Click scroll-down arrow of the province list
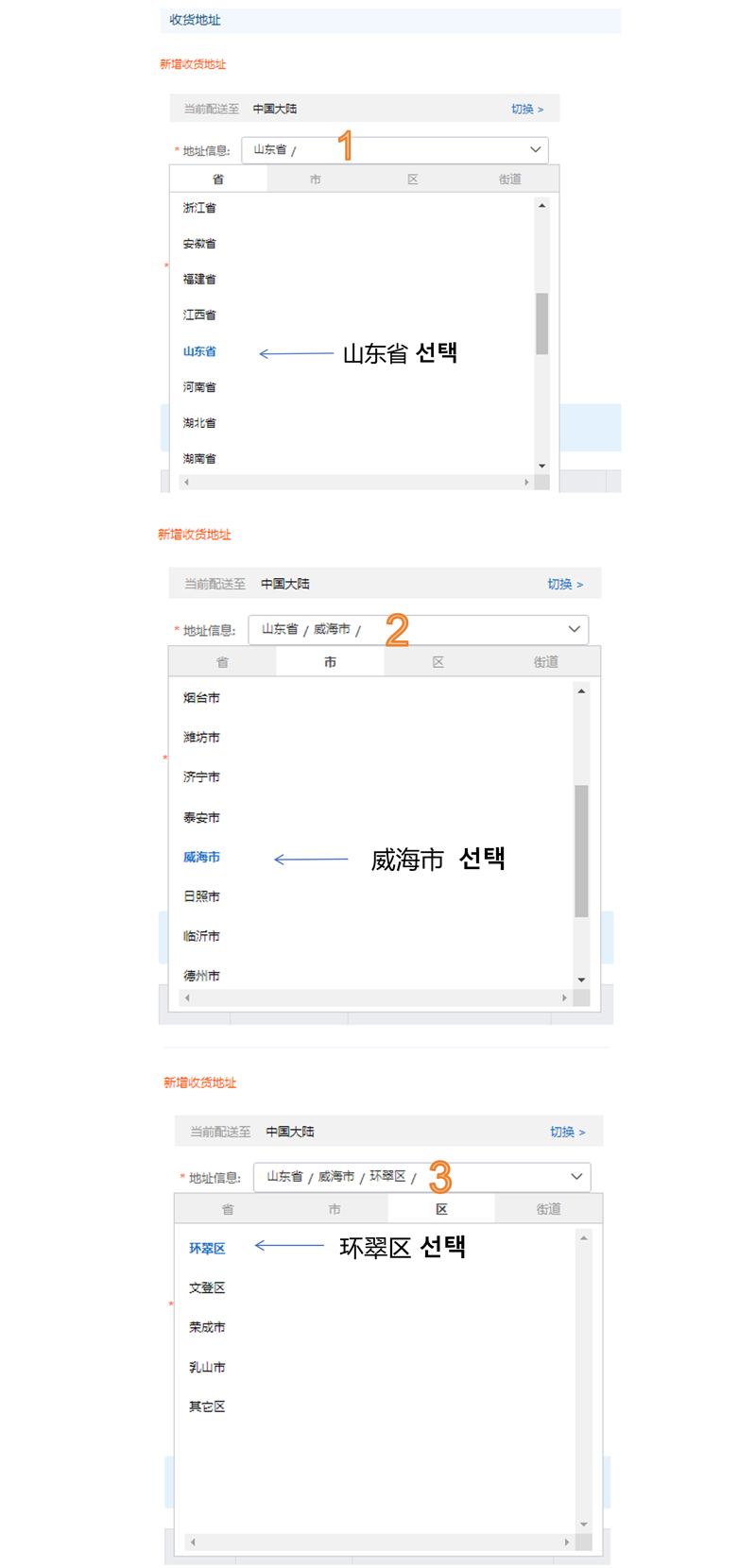The width and height of the screenshot is (756, 1568). 541,466
